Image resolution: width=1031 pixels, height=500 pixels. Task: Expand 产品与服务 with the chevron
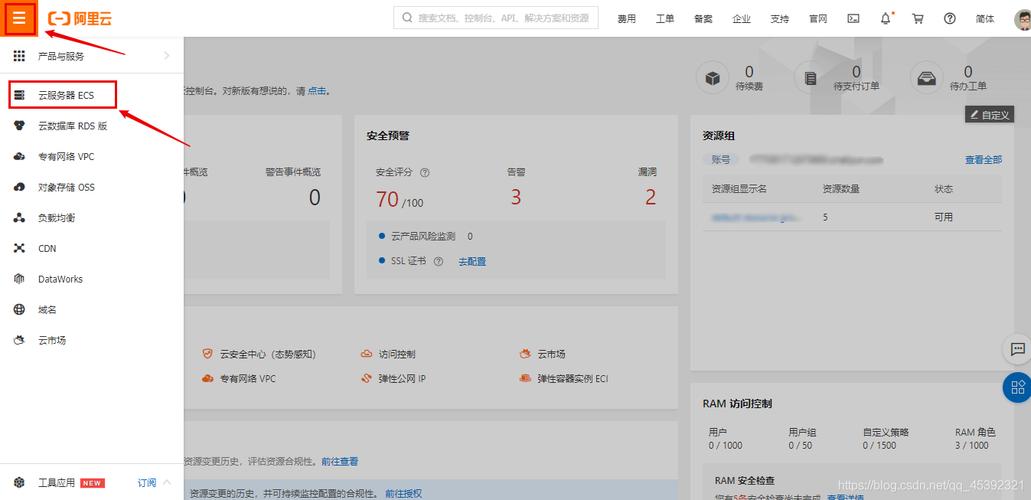[x=166, y=56]
